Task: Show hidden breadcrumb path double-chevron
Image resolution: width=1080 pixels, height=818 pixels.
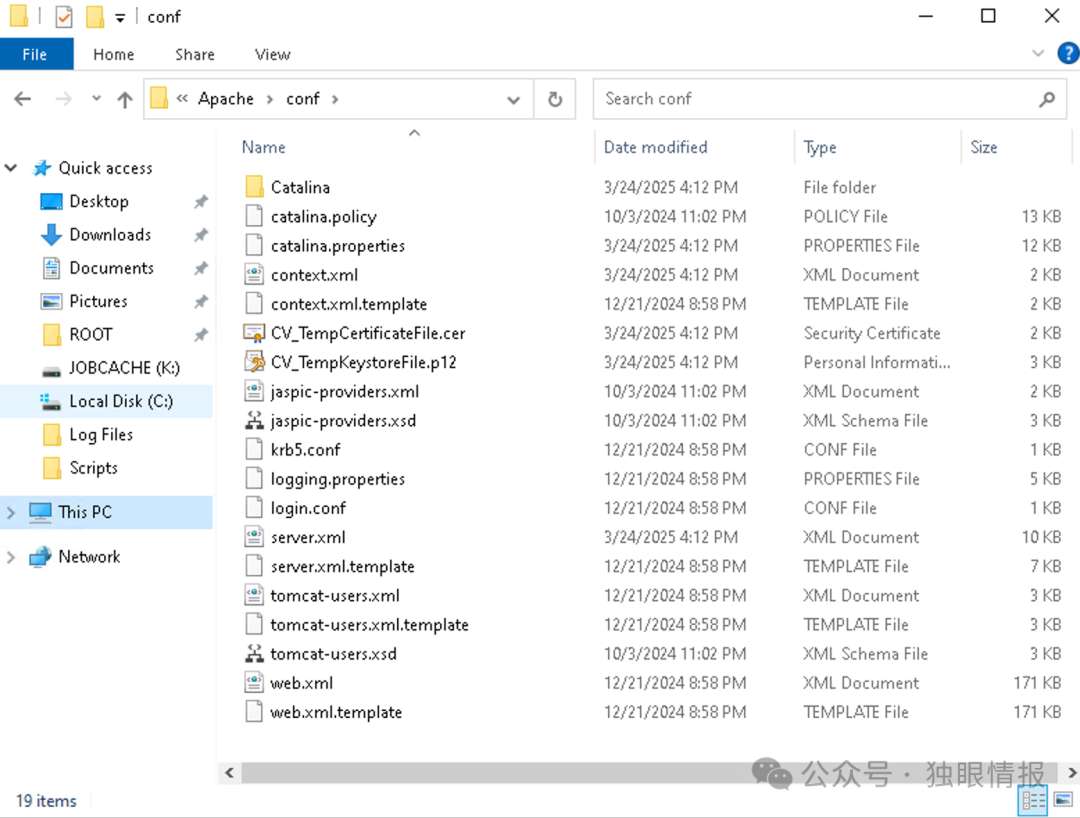Action: coord(182,98)
